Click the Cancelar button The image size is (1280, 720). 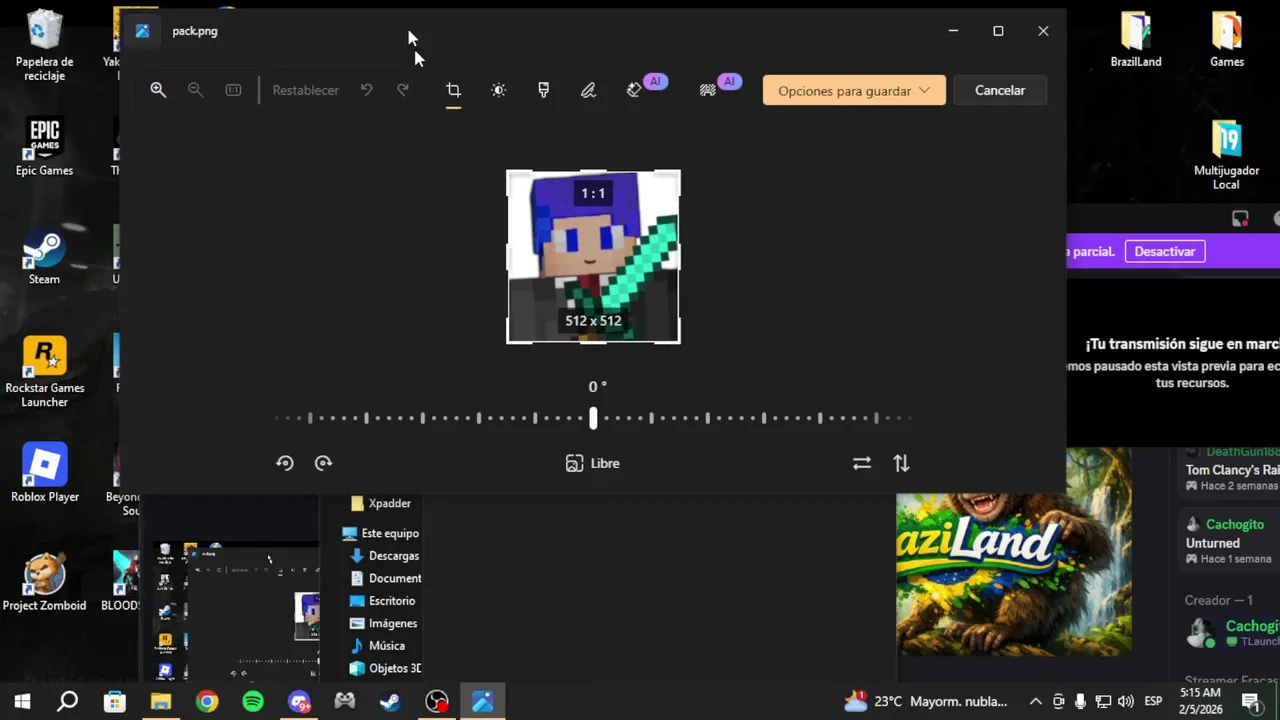[x=1000, y=90]
